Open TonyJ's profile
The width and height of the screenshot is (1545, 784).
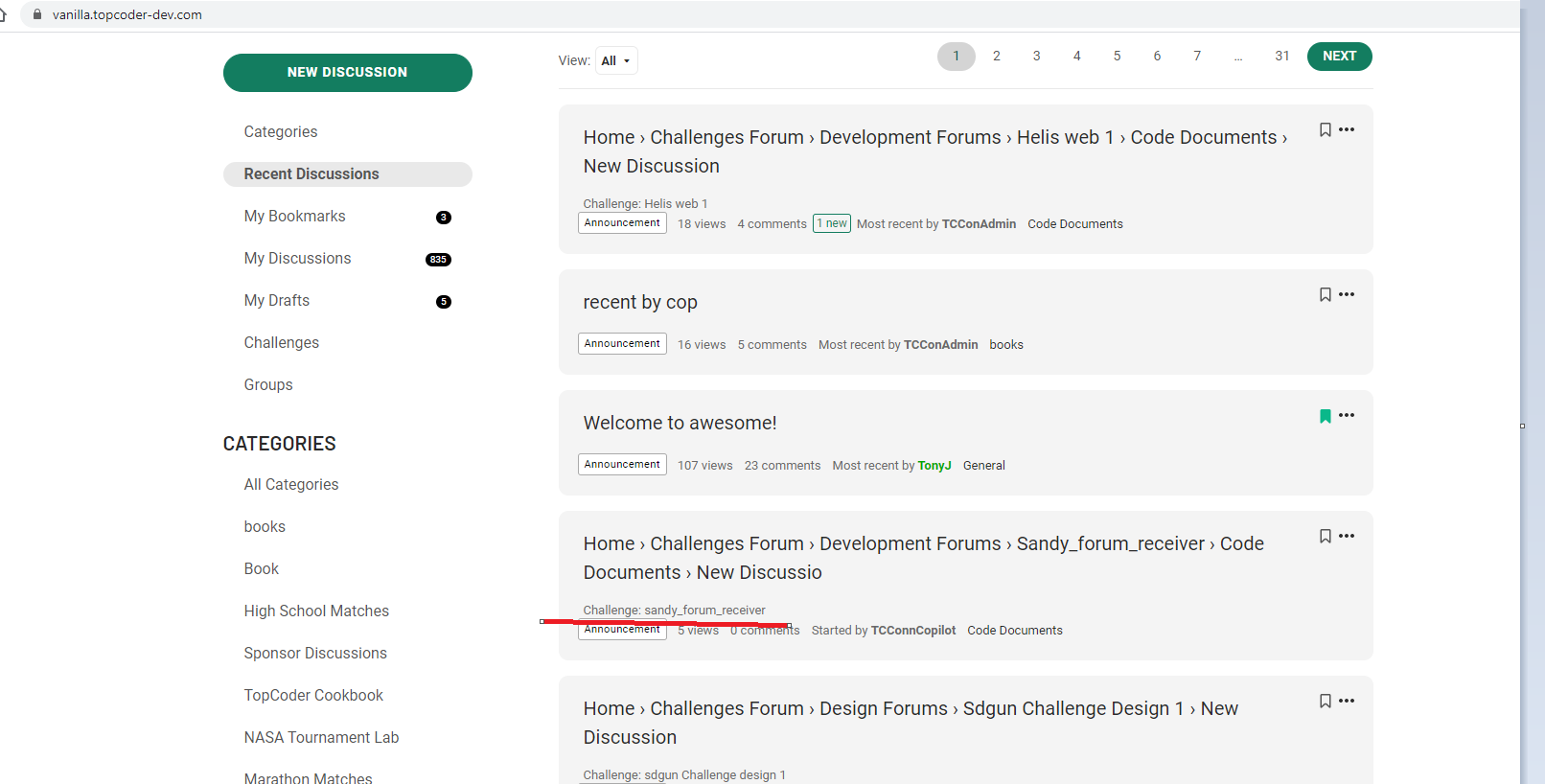point(934,465)
